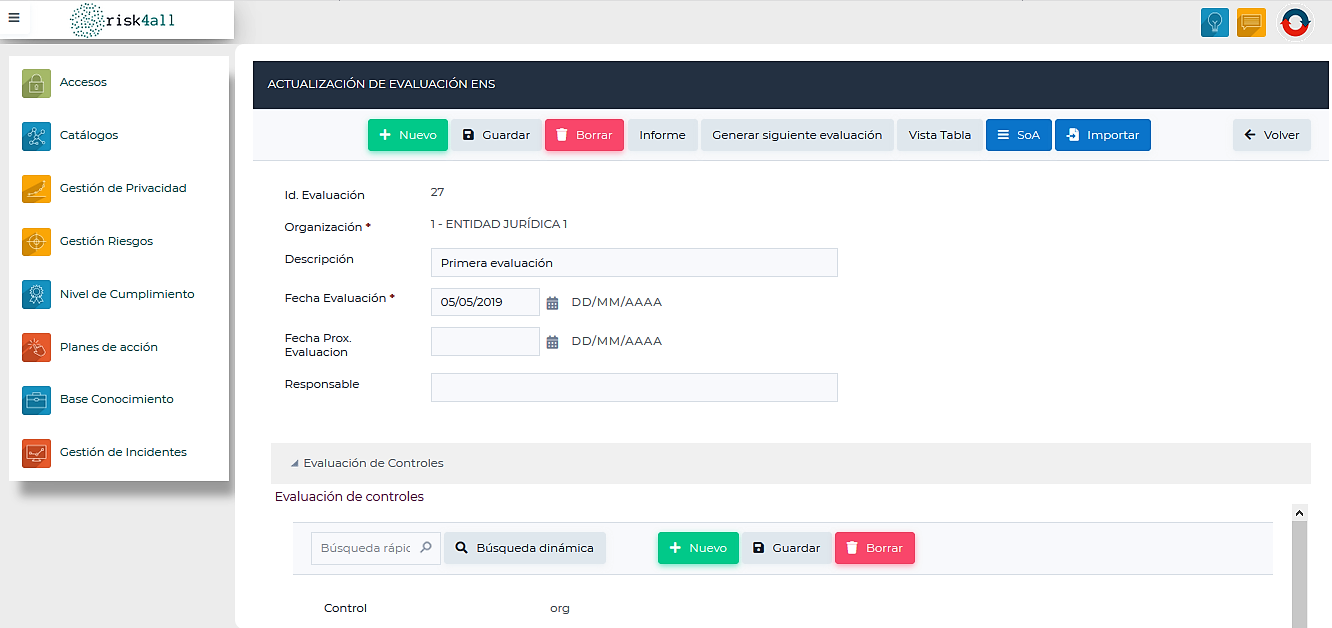Go back with Volver button
Image resolution: width=1332 pixels, height=628 pixels.
point(1272,135)
